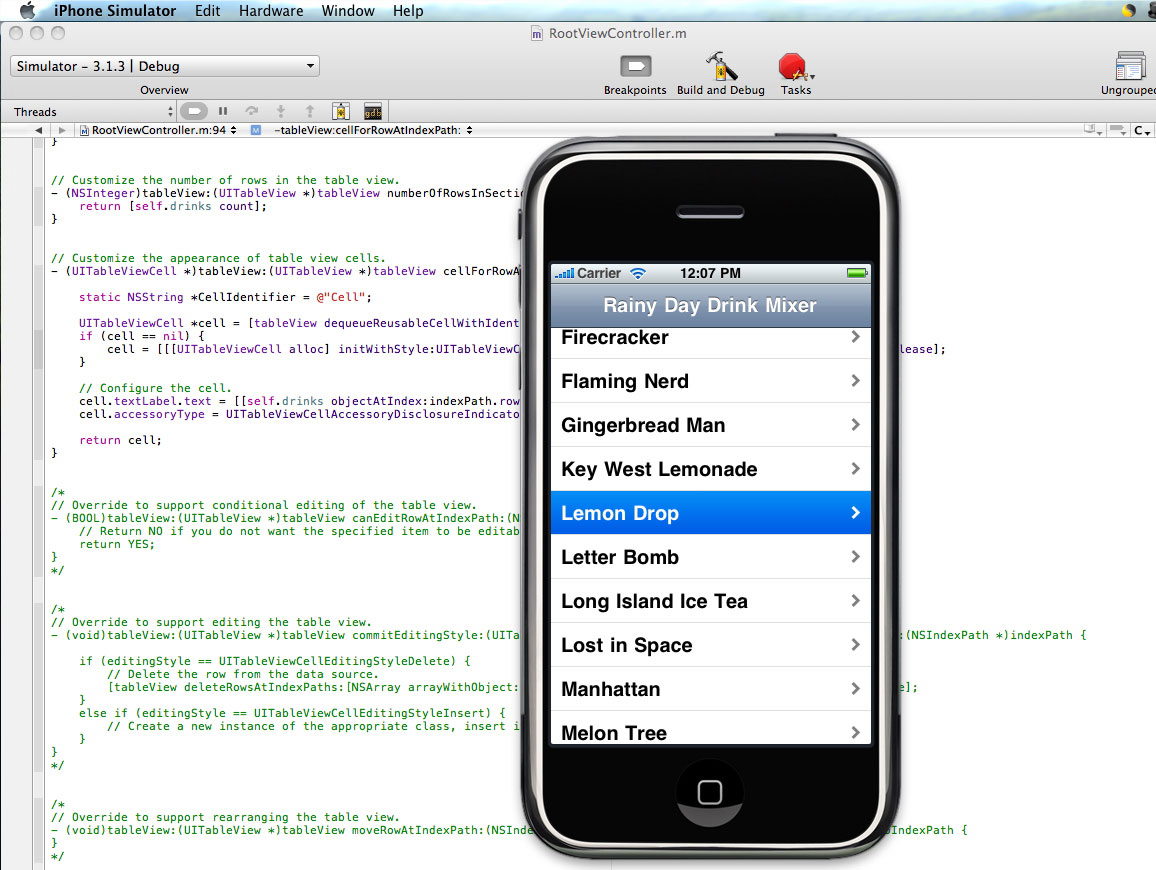This screenshot has height=870, width=1156.
Task: Open the RootViewController.m:94 file history popup
Action: coord(159,130)
